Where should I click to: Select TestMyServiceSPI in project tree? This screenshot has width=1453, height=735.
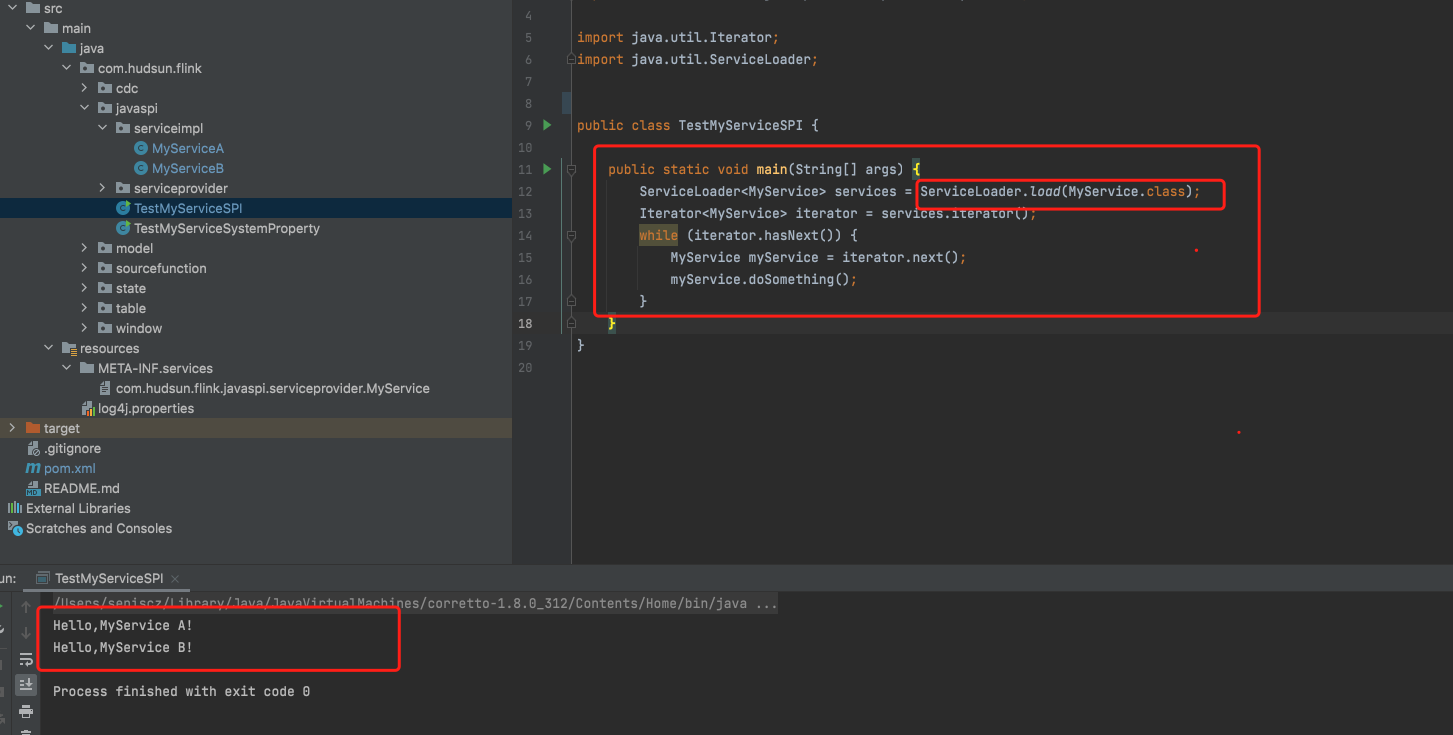point(188,208)
